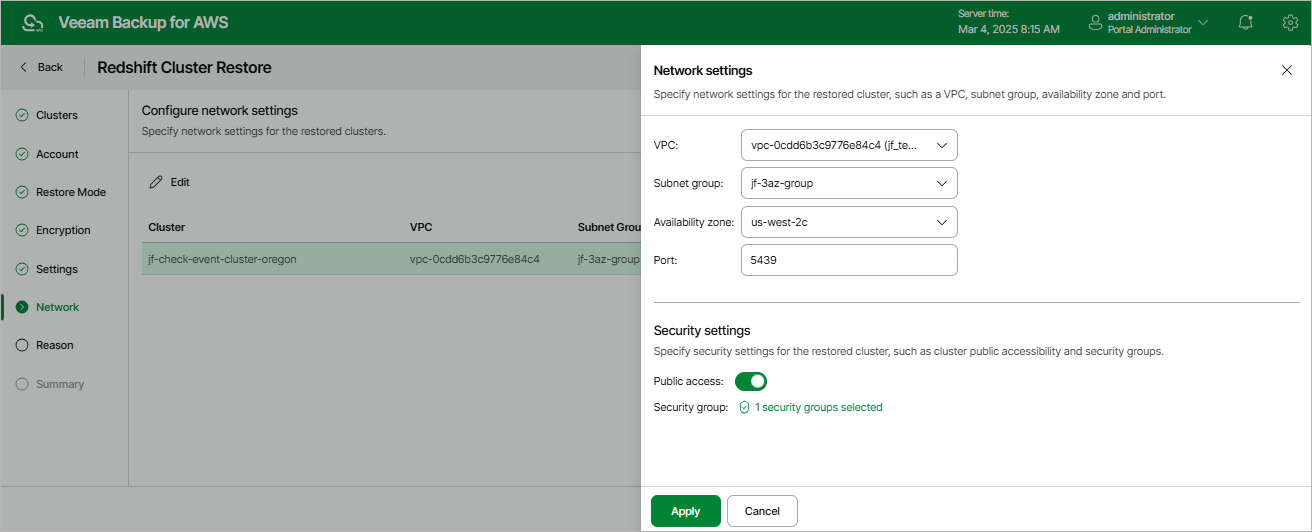Expand the administrator account menu chevron
Screen dimensions: 1312x532
(x=1203, y=23)
